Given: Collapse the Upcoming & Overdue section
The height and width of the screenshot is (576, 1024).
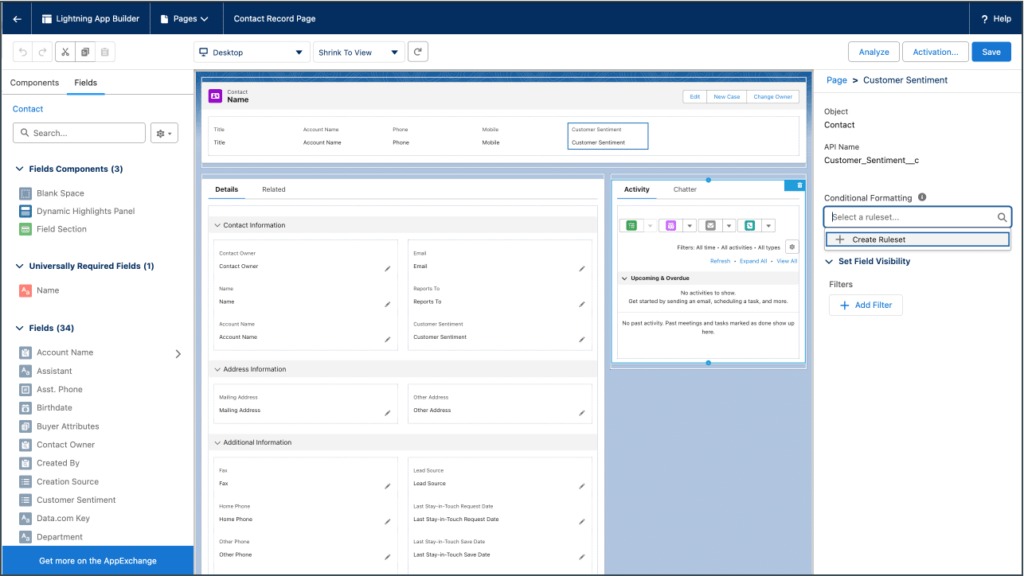Looking at the screenshot, I should [x=624, y=278].
